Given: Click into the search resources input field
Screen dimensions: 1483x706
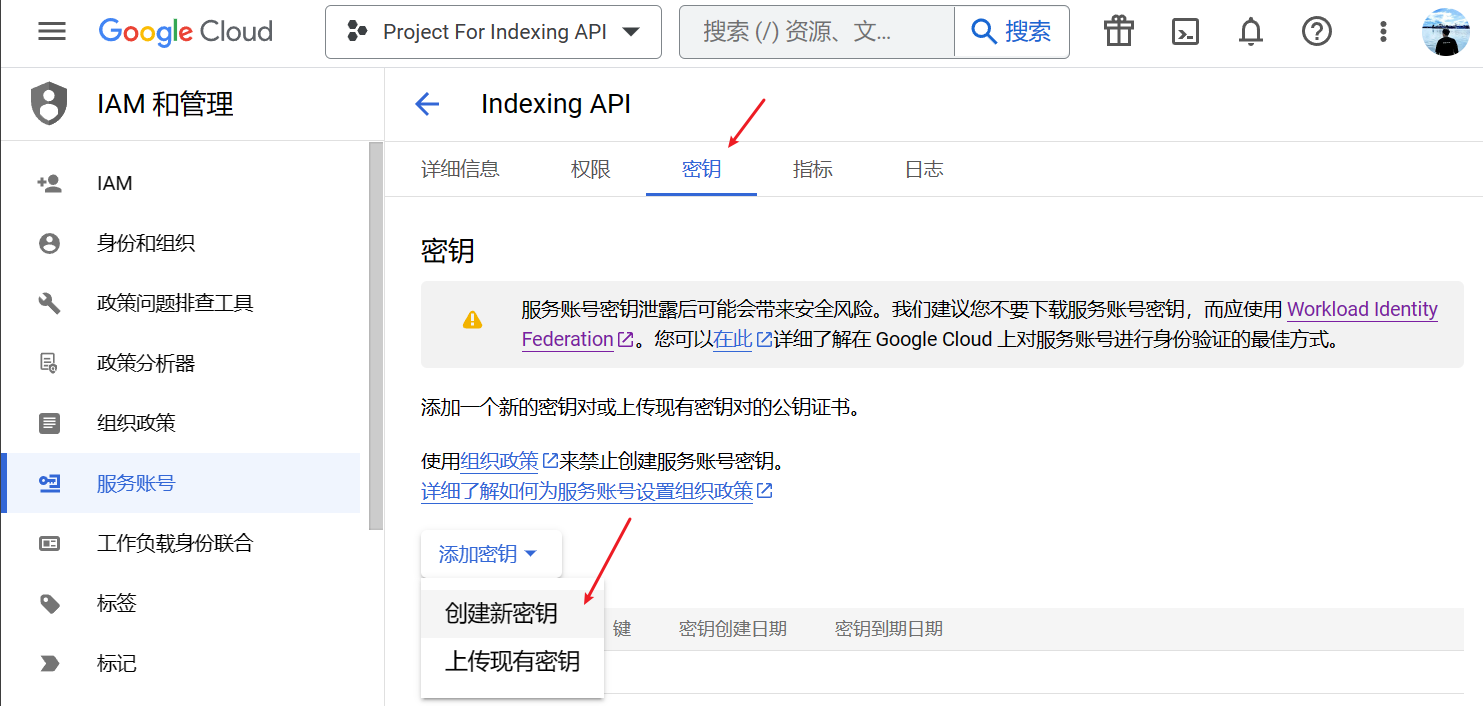Looking at the screenshot, I should (x=815, y=32).
